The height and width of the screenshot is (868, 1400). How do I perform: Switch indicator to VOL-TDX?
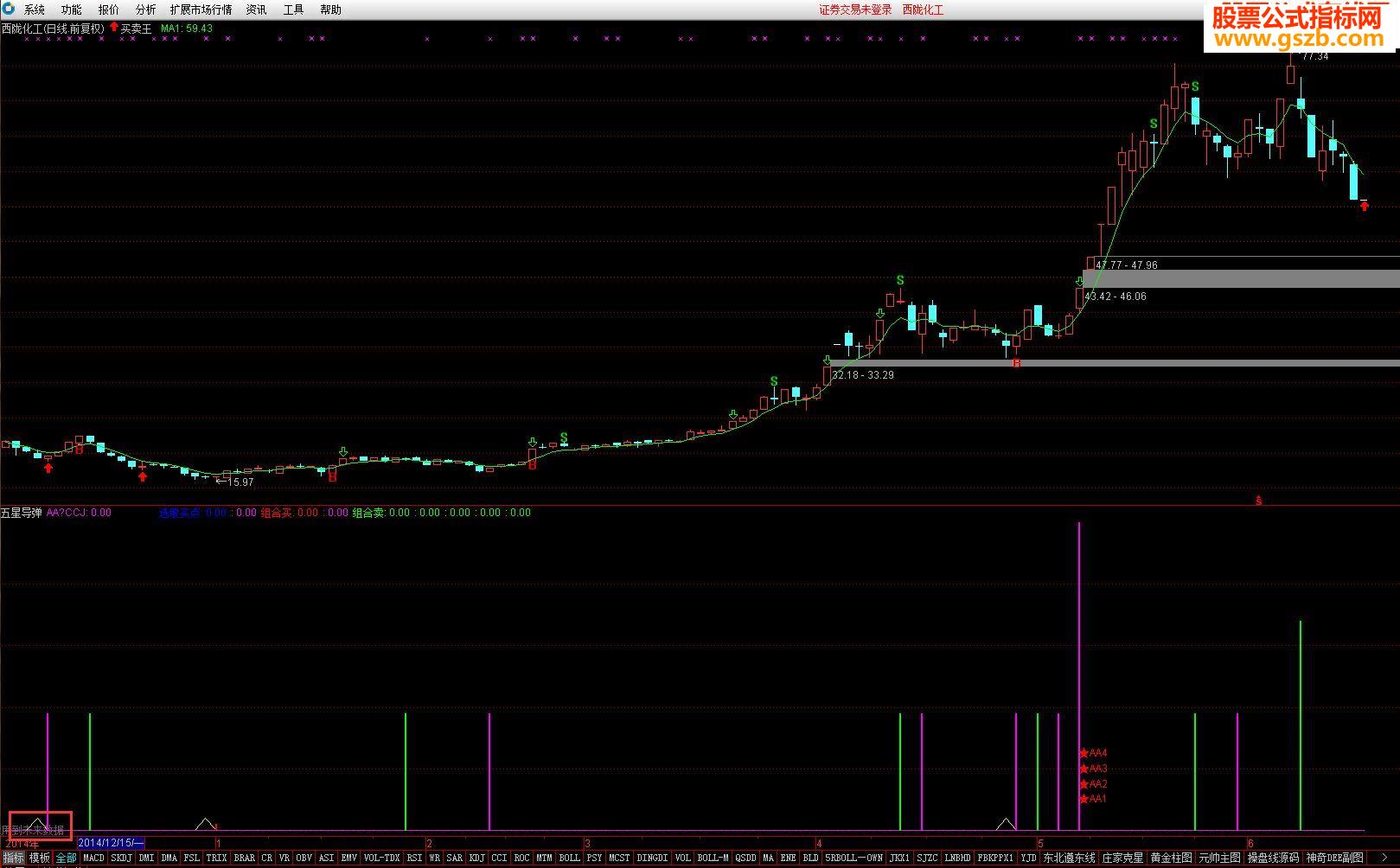coord(381,858)
